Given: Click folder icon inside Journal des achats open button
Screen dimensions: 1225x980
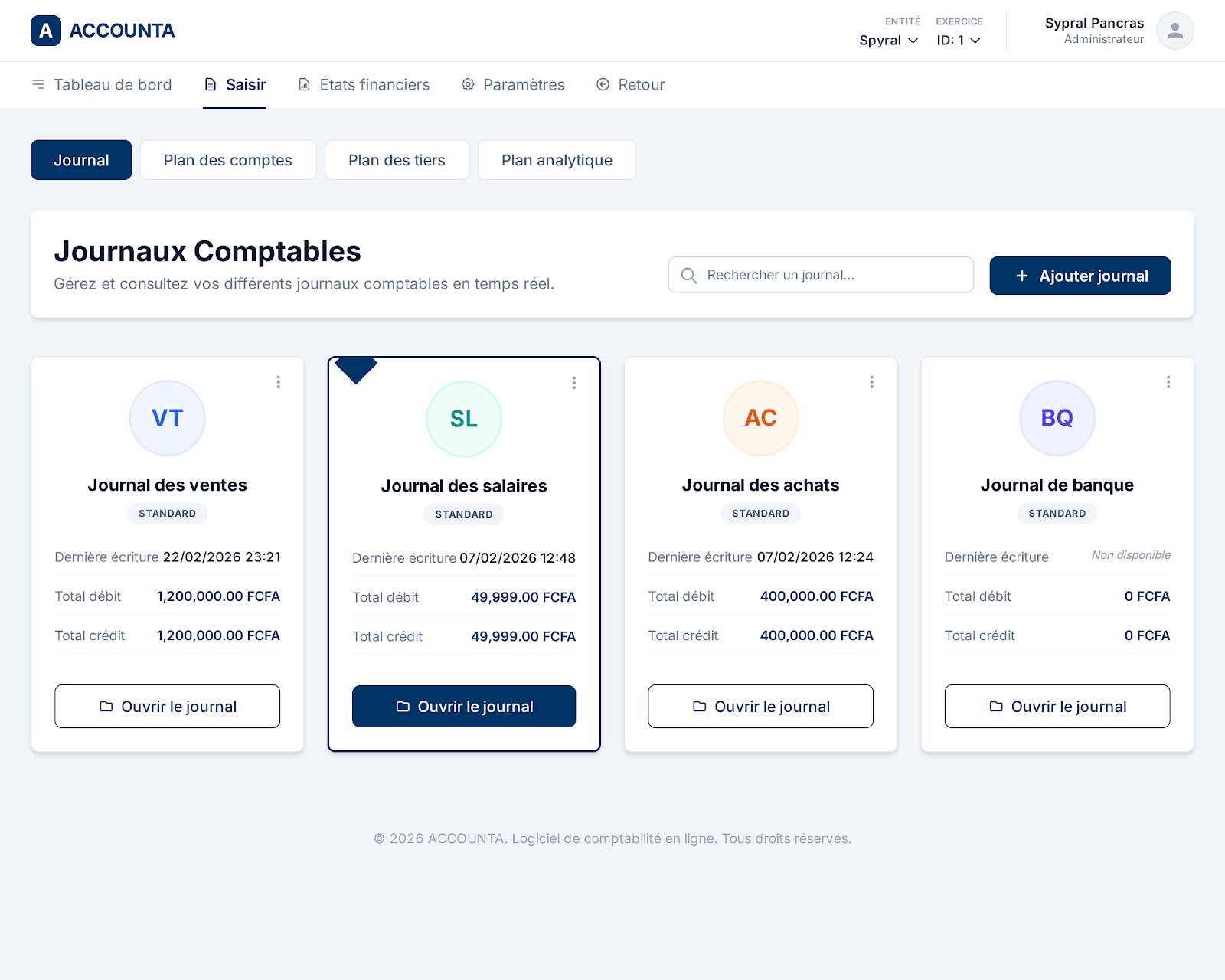Looking at the screenshot, I should [699, 707].
